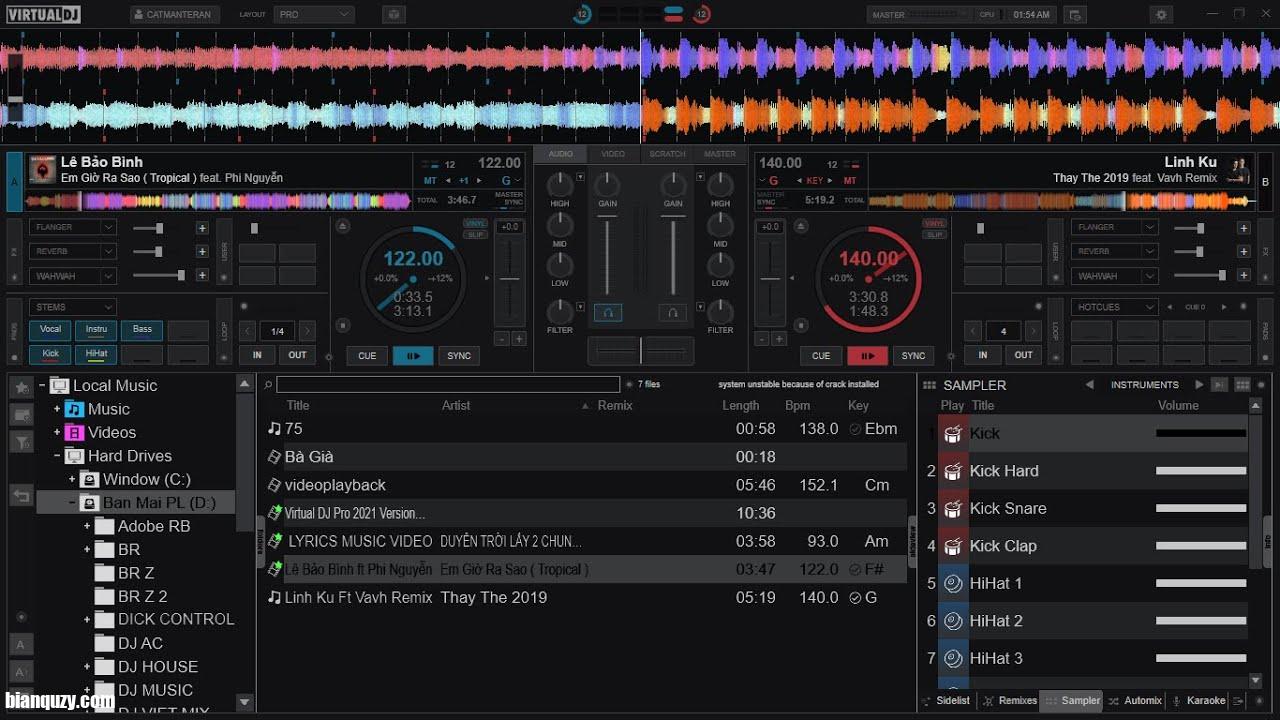Open the STEMS pads mode dropdown
This screenshot has width=1280, height=720.
tap(73, 308)
